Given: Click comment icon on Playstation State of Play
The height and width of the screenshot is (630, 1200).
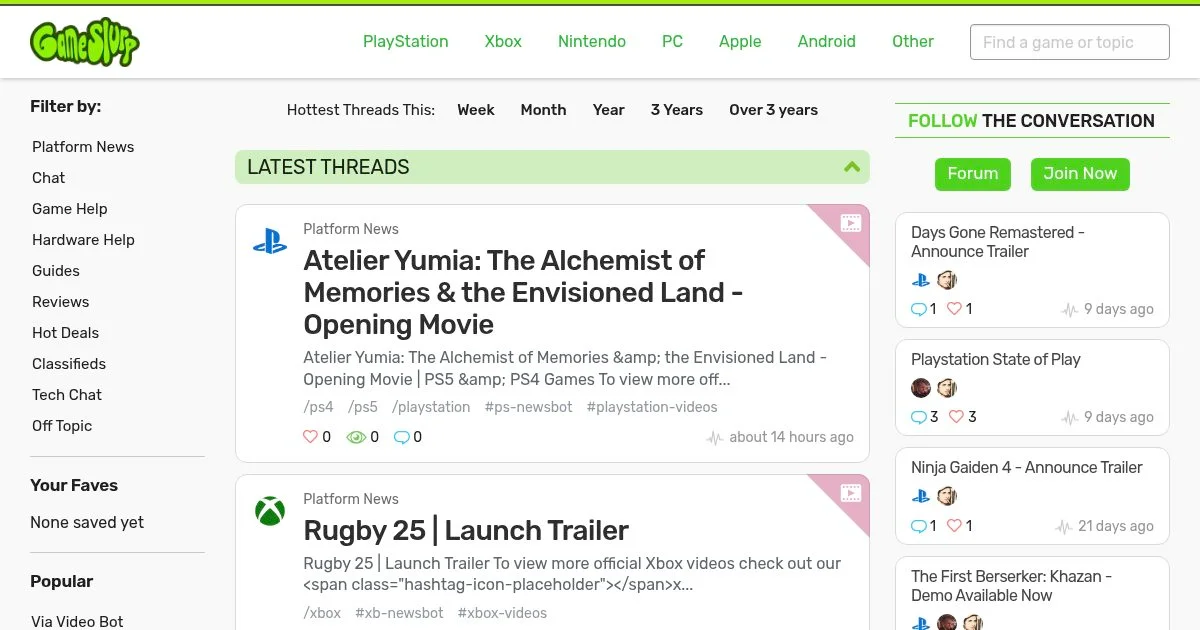Looking at the screenshot, I should (919, 417).
